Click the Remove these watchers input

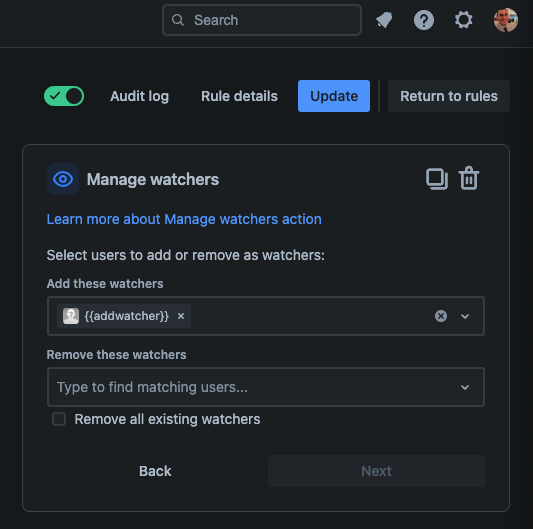click(x=266, y=387)
